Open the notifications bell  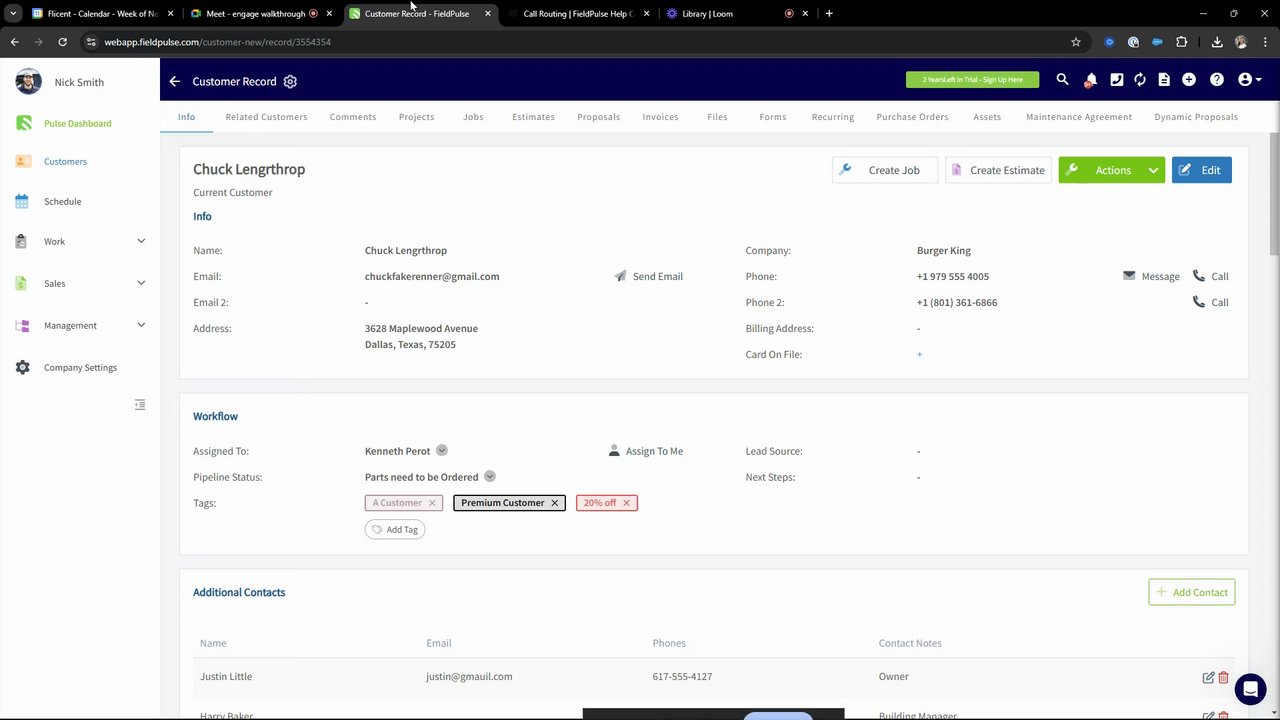click(x=1091, y=80)
